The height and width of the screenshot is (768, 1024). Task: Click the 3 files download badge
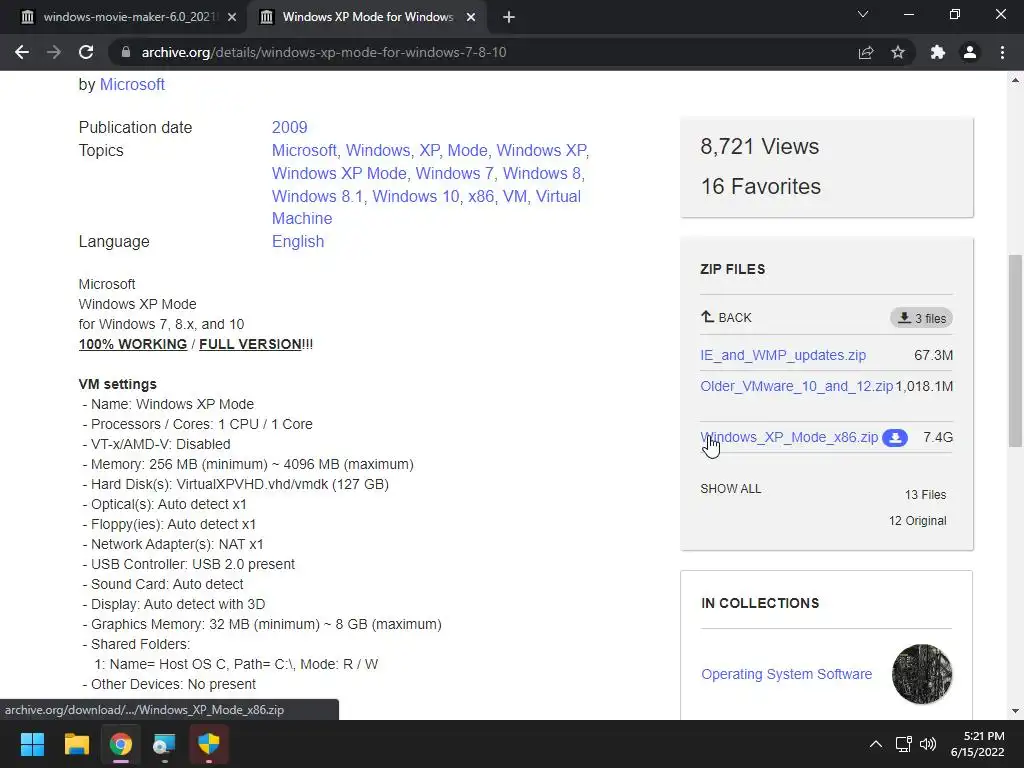921,318
